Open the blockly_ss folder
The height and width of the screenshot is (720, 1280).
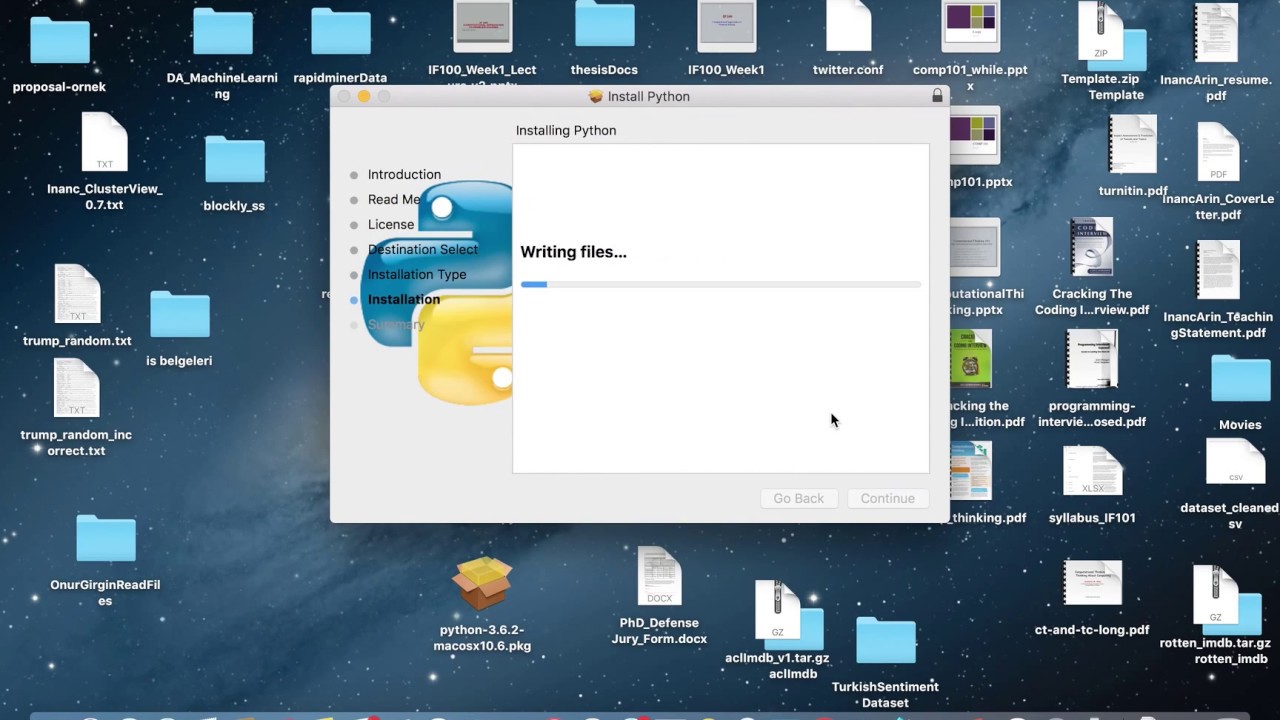pos(234,162)
